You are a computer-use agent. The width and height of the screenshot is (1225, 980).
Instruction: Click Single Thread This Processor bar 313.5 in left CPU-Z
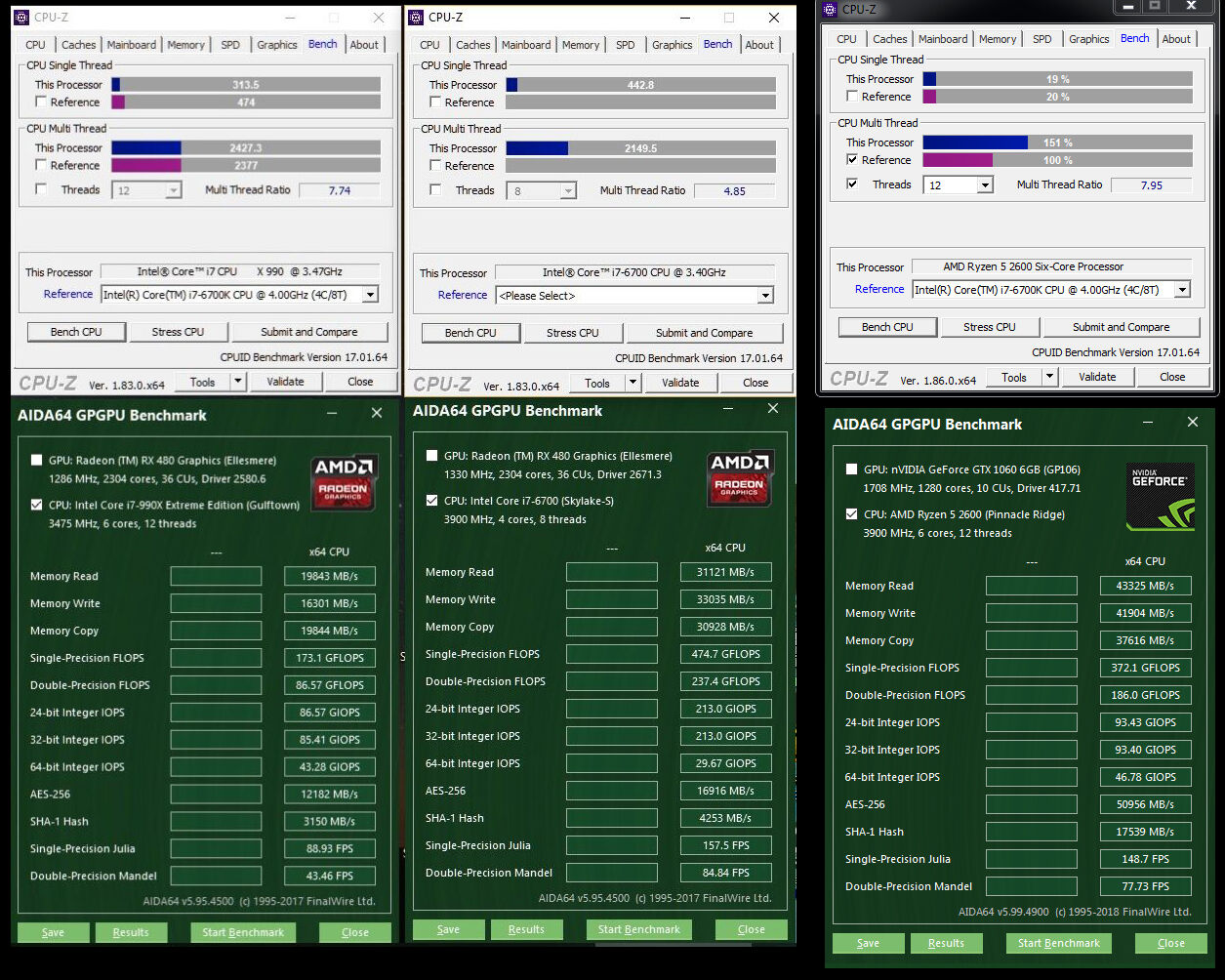coord(246,85)
